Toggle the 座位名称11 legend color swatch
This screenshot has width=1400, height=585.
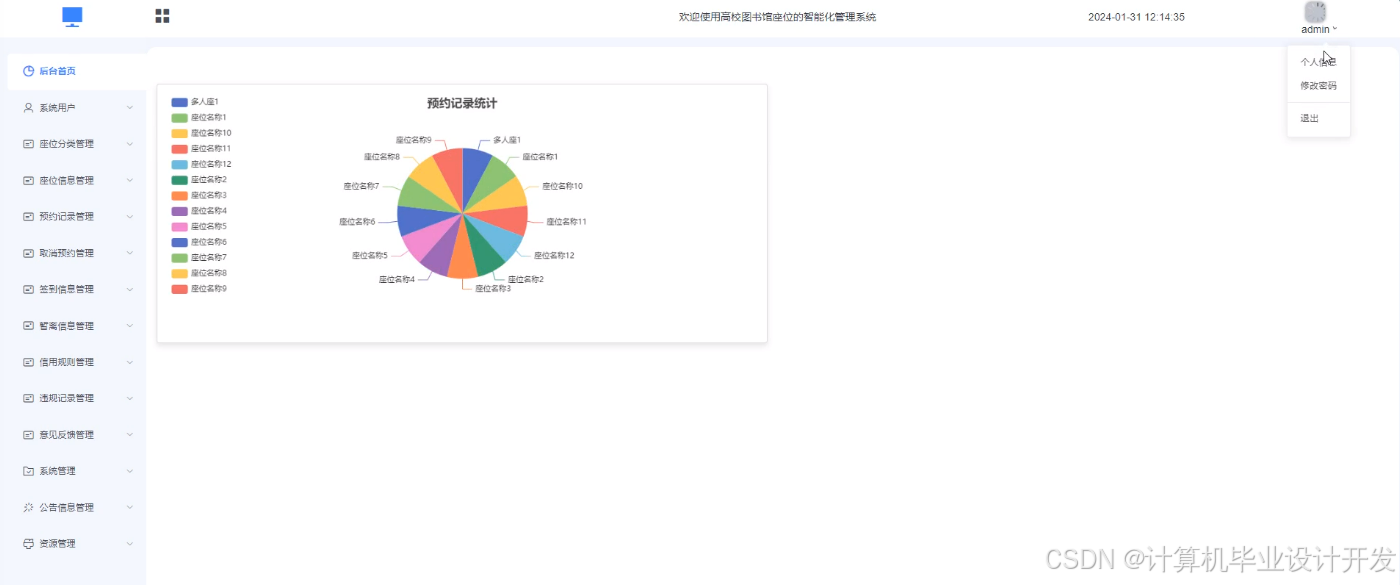[179, 148]
